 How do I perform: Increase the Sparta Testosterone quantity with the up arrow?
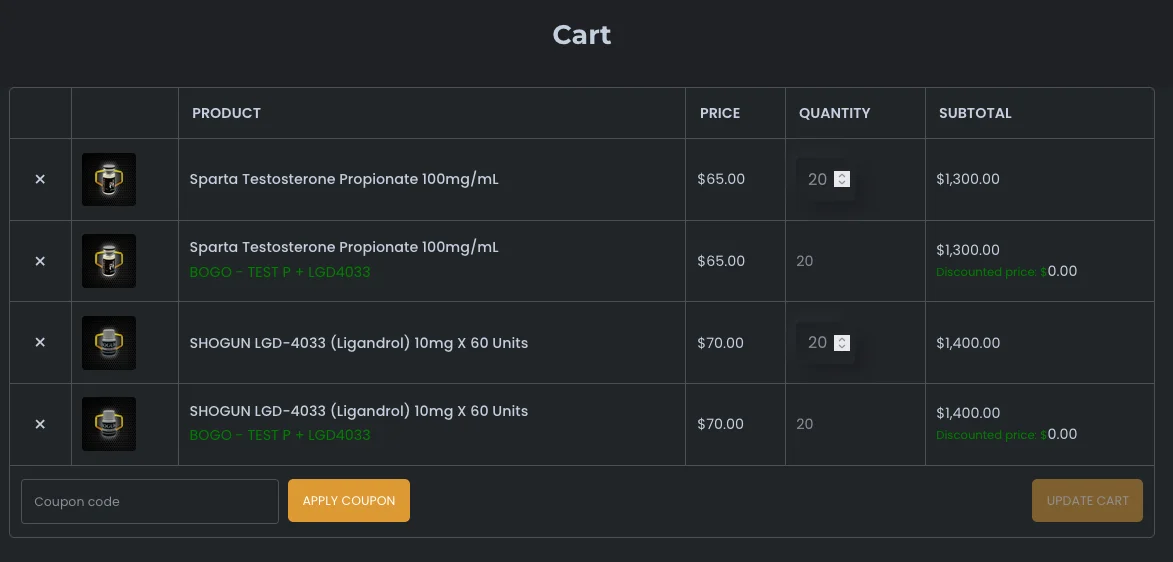[842, 176]
